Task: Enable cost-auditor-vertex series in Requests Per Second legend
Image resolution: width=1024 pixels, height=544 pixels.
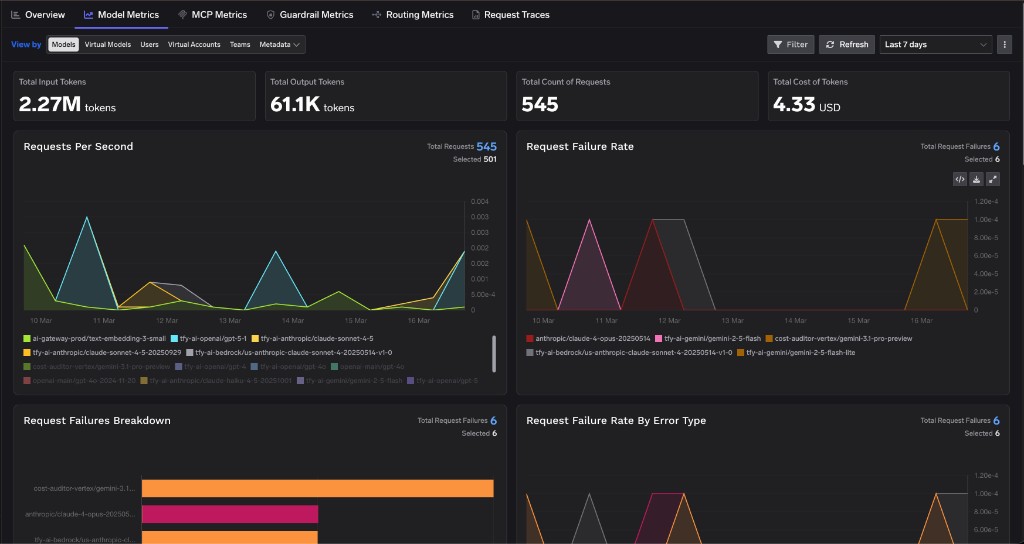Action: point(96,366)
